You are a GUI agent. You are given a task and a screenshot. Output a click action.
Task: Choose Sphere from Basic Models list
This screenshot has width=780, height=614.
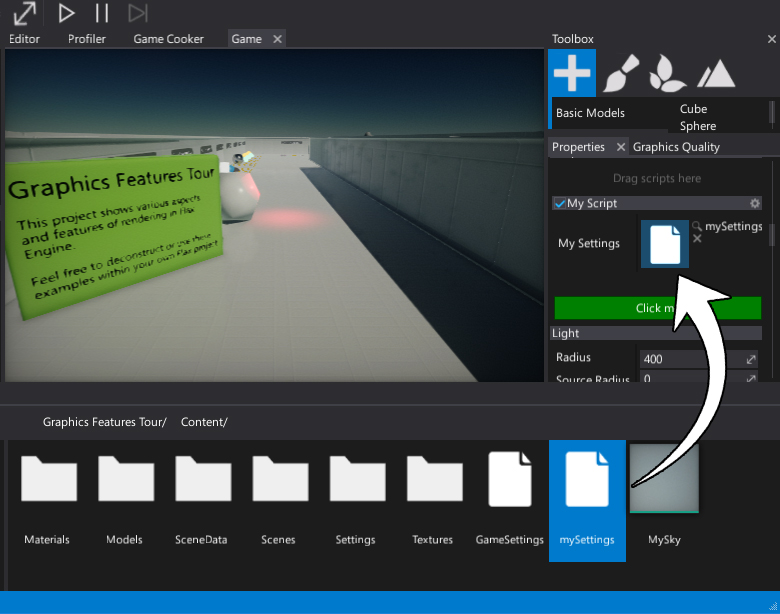tap(698, 126)
